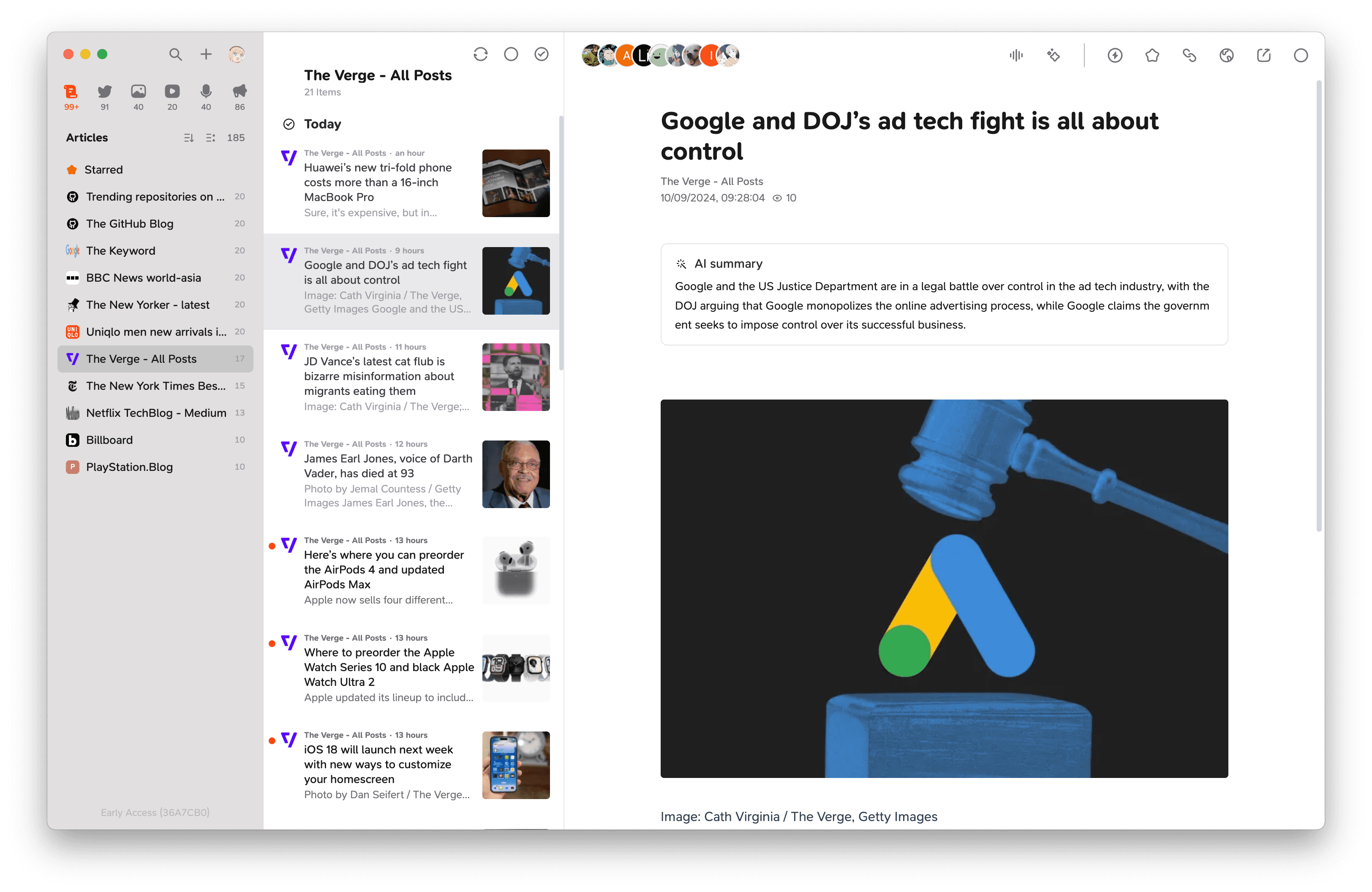This screenshot has height=892, width=1372.
Task: Click the refresh/sync icon in article list
Action: point(481,55)
